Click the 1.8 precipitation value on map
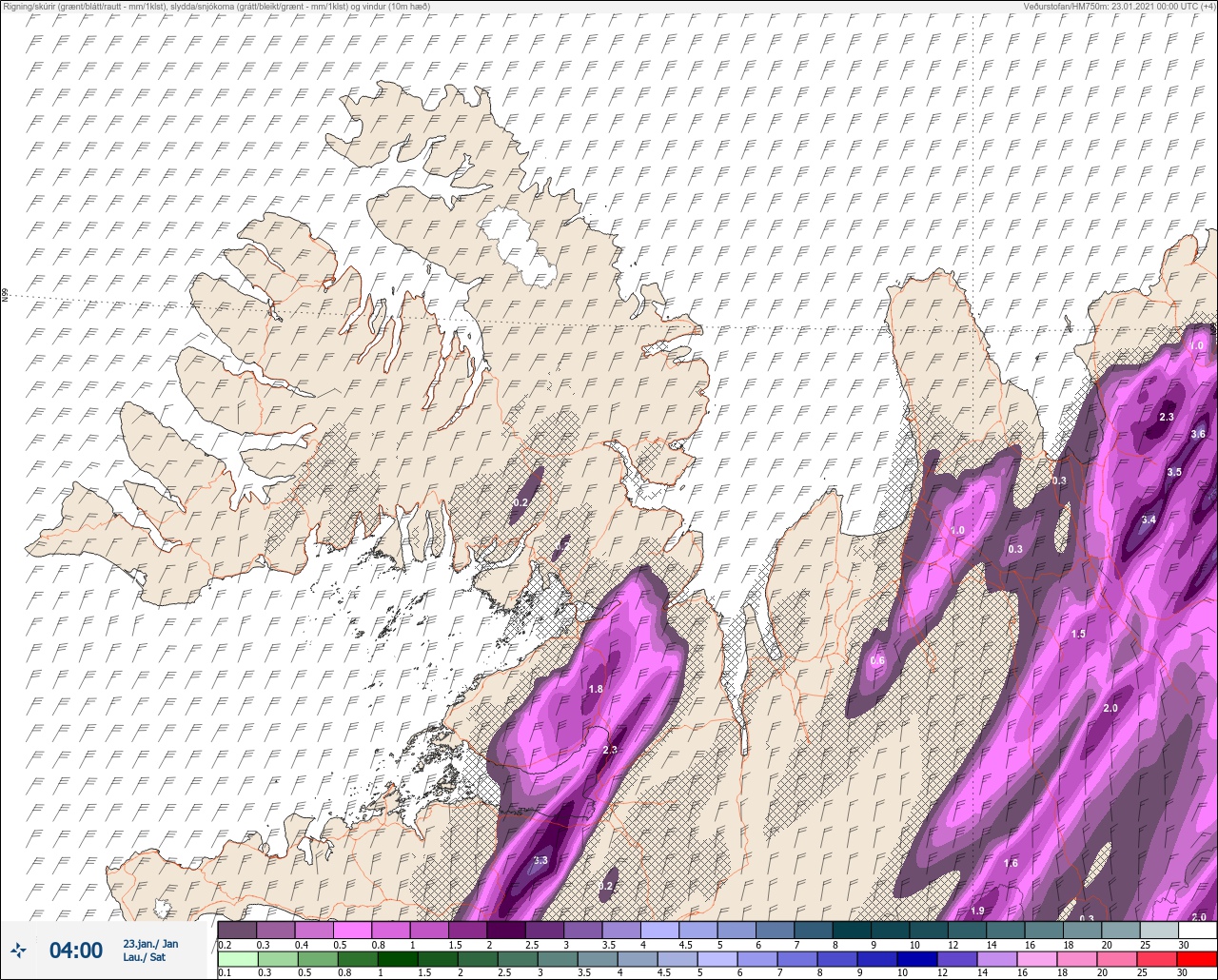Screen dimensions: 1218x980 click(x=597, y=690)
